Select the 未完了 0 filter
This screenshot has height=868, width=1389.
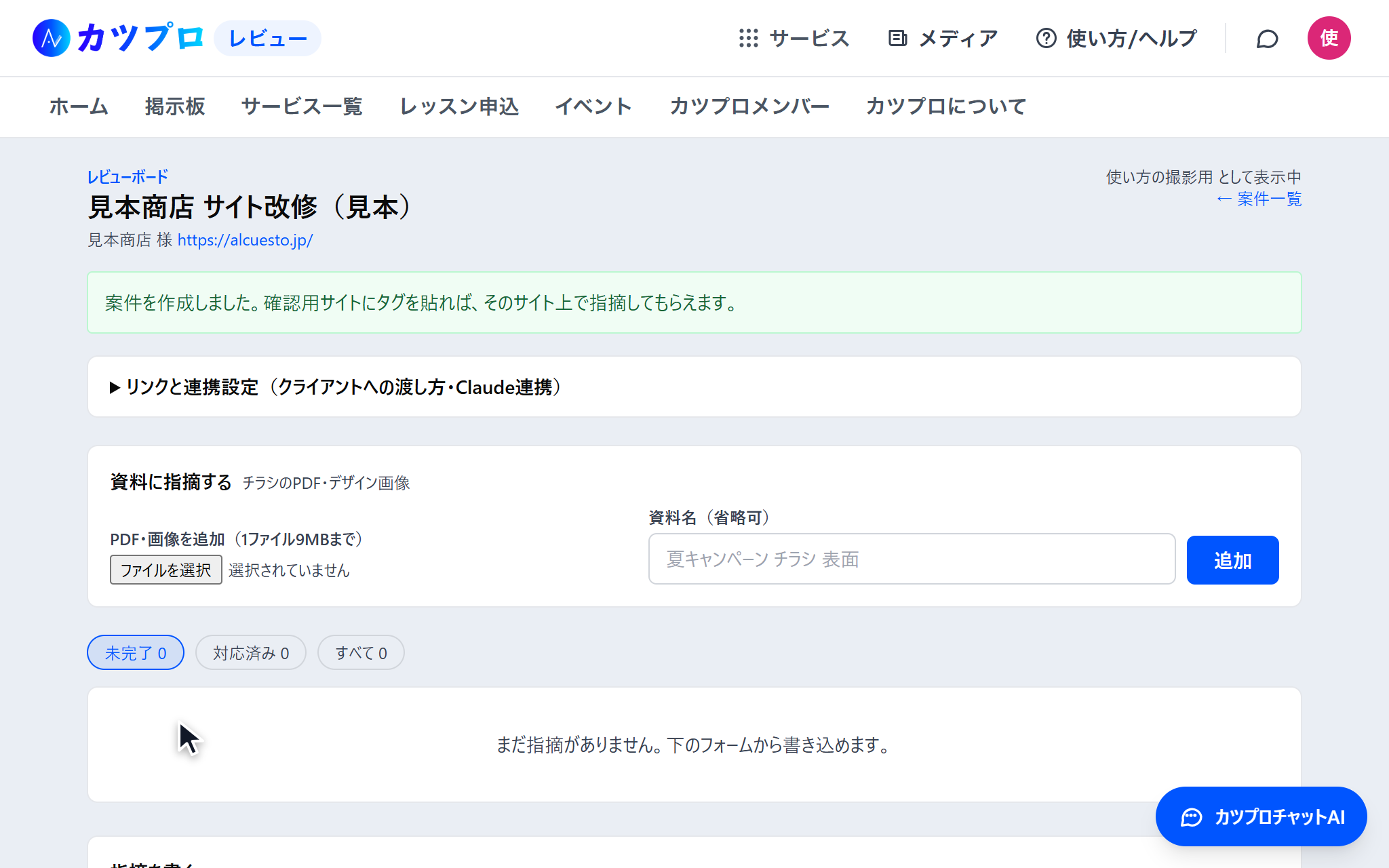click(136, 652)
